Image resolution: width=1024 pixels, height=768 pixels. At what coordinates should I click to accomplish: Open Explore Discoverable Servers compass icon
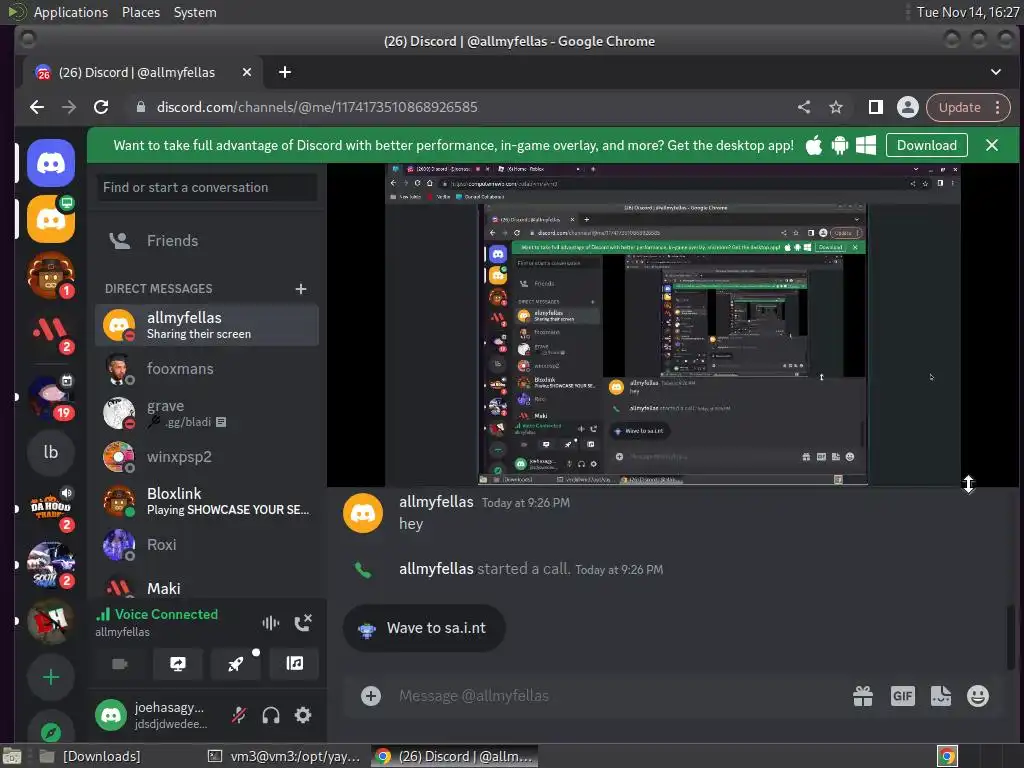point(51,732)
